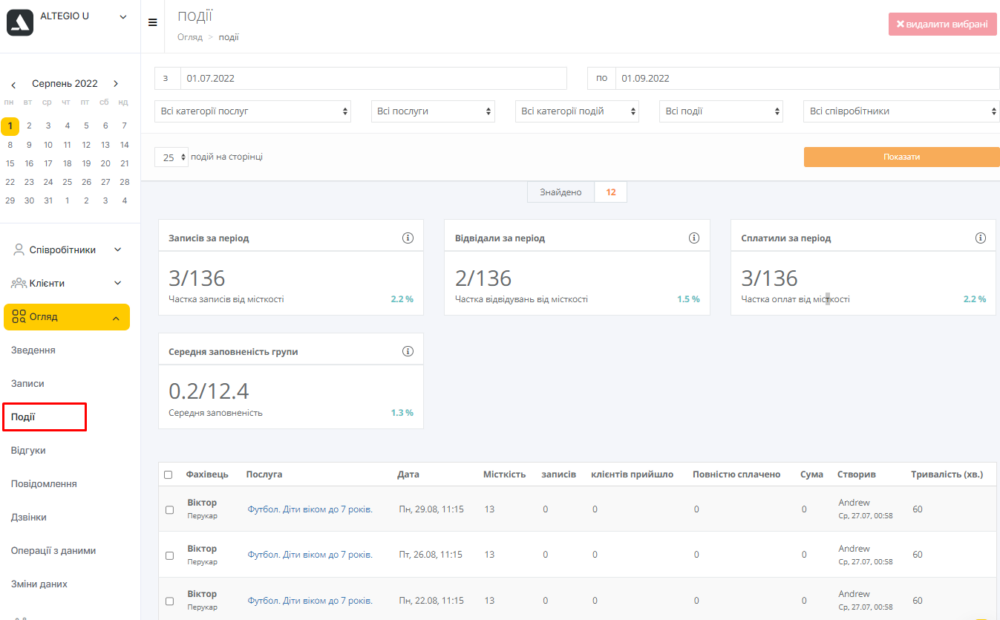Open Зміни даних in sidebar
Screen dimensions: 1000x620
tap(39, 584)
